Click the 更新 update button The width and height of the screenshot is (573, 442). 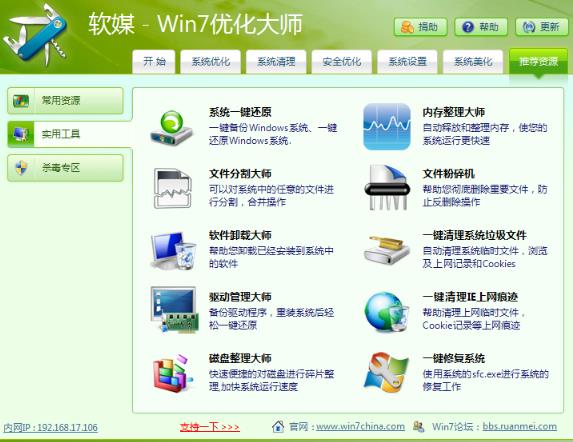[542, 27]
